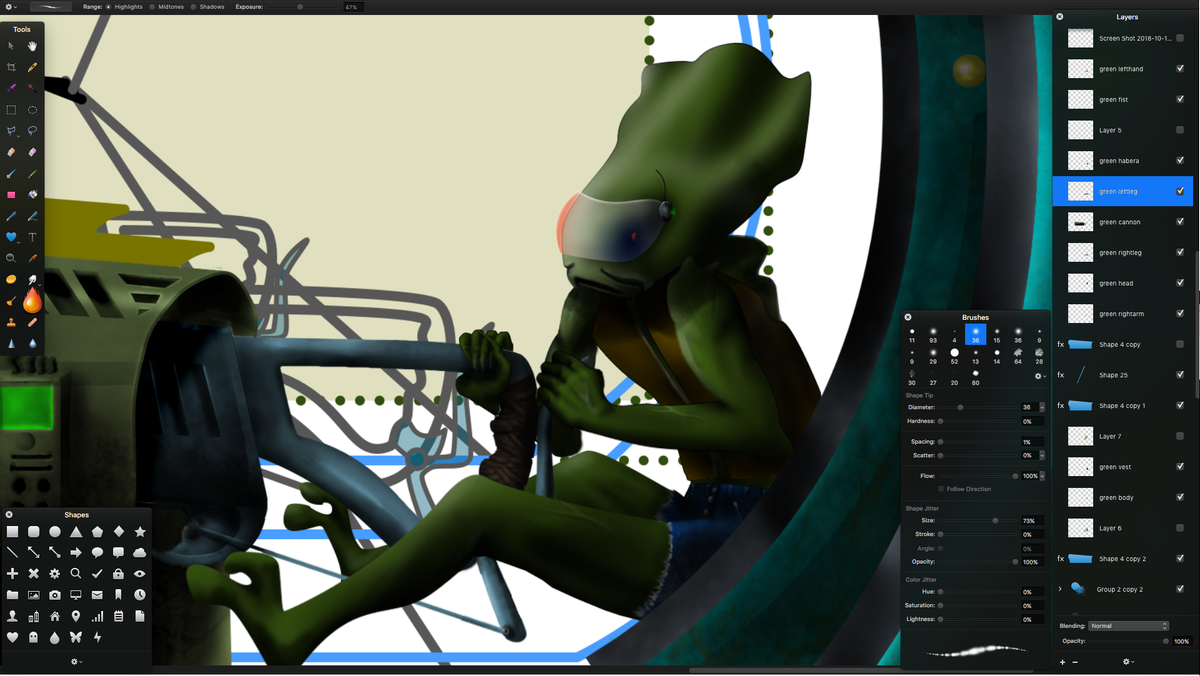Select the Rectangular Marquee tool
1200x676 pixels.
coord(11,110)
